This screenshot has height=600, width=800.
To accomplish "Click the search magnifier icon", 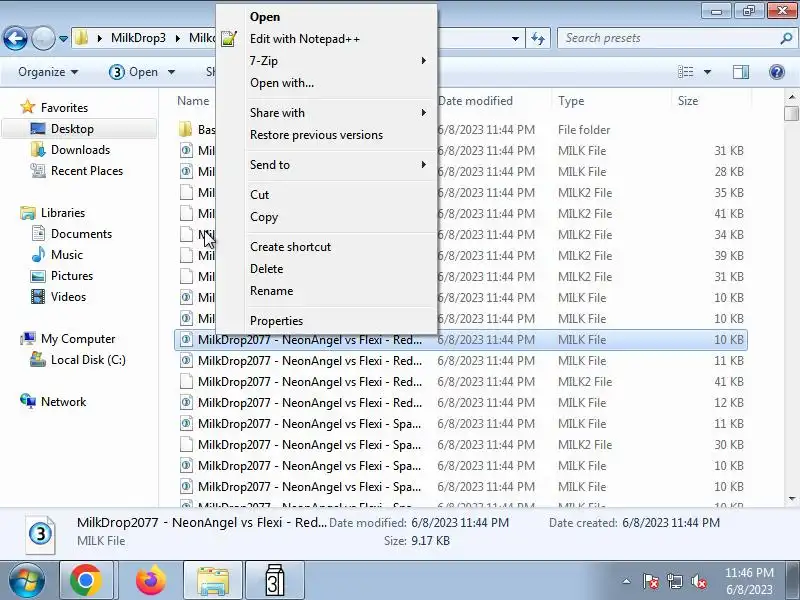I will point(786,38).
